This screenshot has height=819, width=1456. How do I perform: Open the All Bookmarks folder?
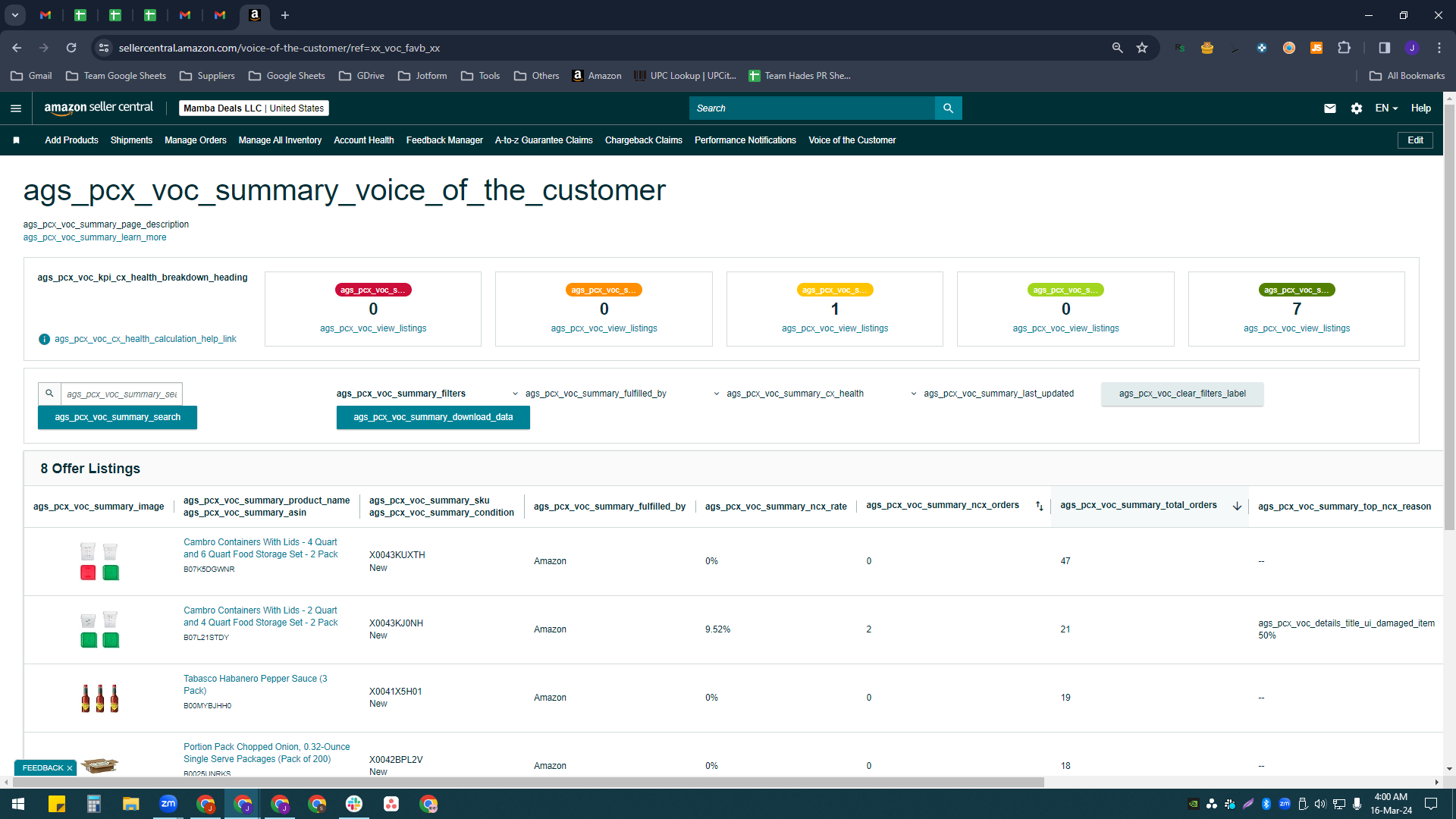1407,76
